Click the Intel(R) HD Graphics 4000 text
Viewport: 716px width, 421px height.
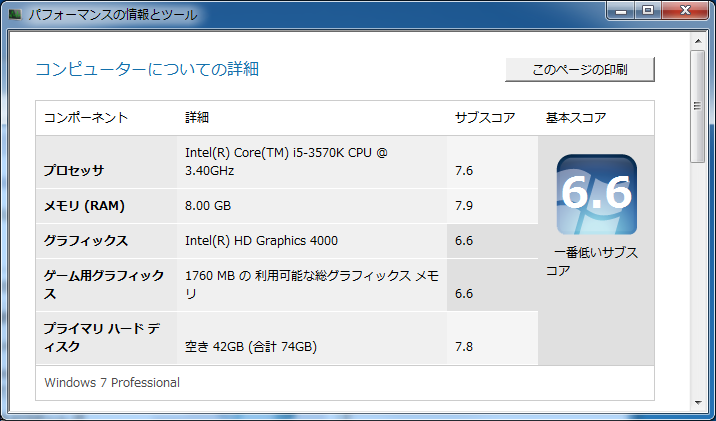pyautogui.click(x=261, y=241)
